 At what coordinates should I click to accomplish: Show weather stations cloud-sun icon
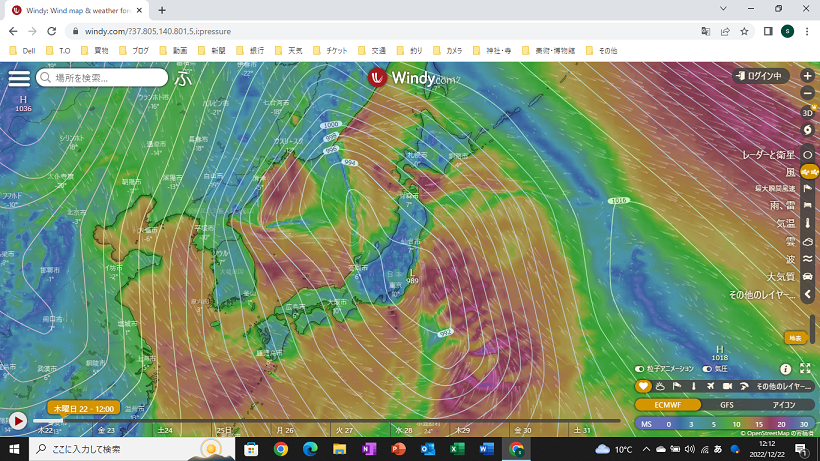coord(660,386)
